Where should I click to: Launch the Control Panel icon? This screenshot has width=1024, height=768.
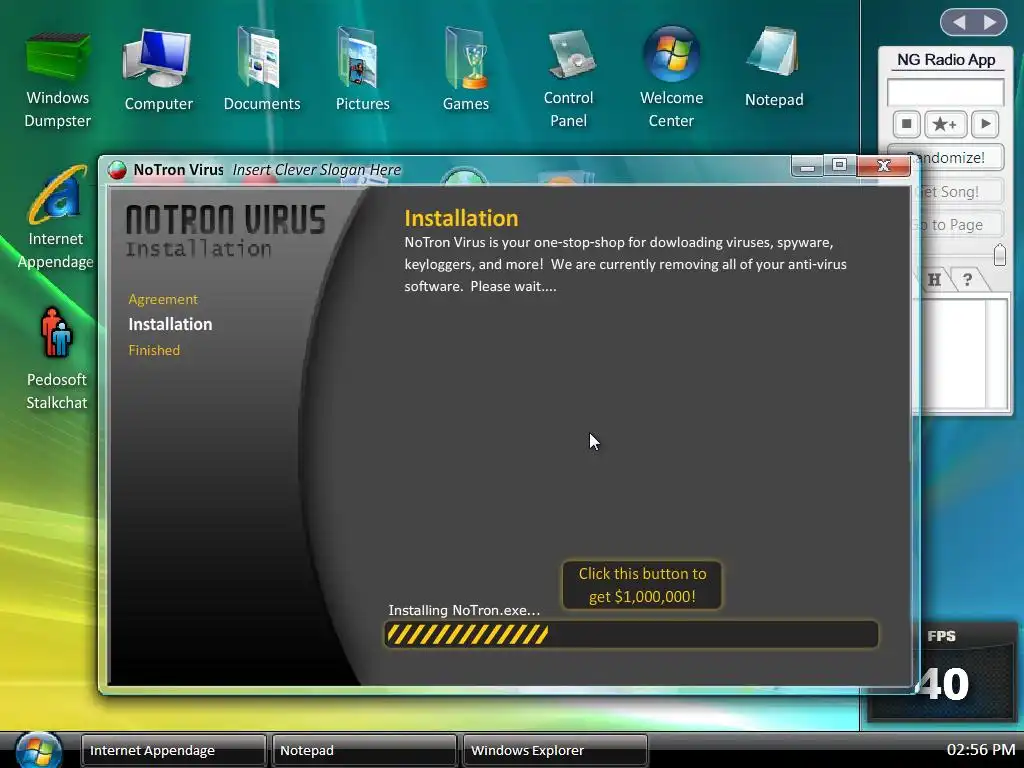(568, 78)
